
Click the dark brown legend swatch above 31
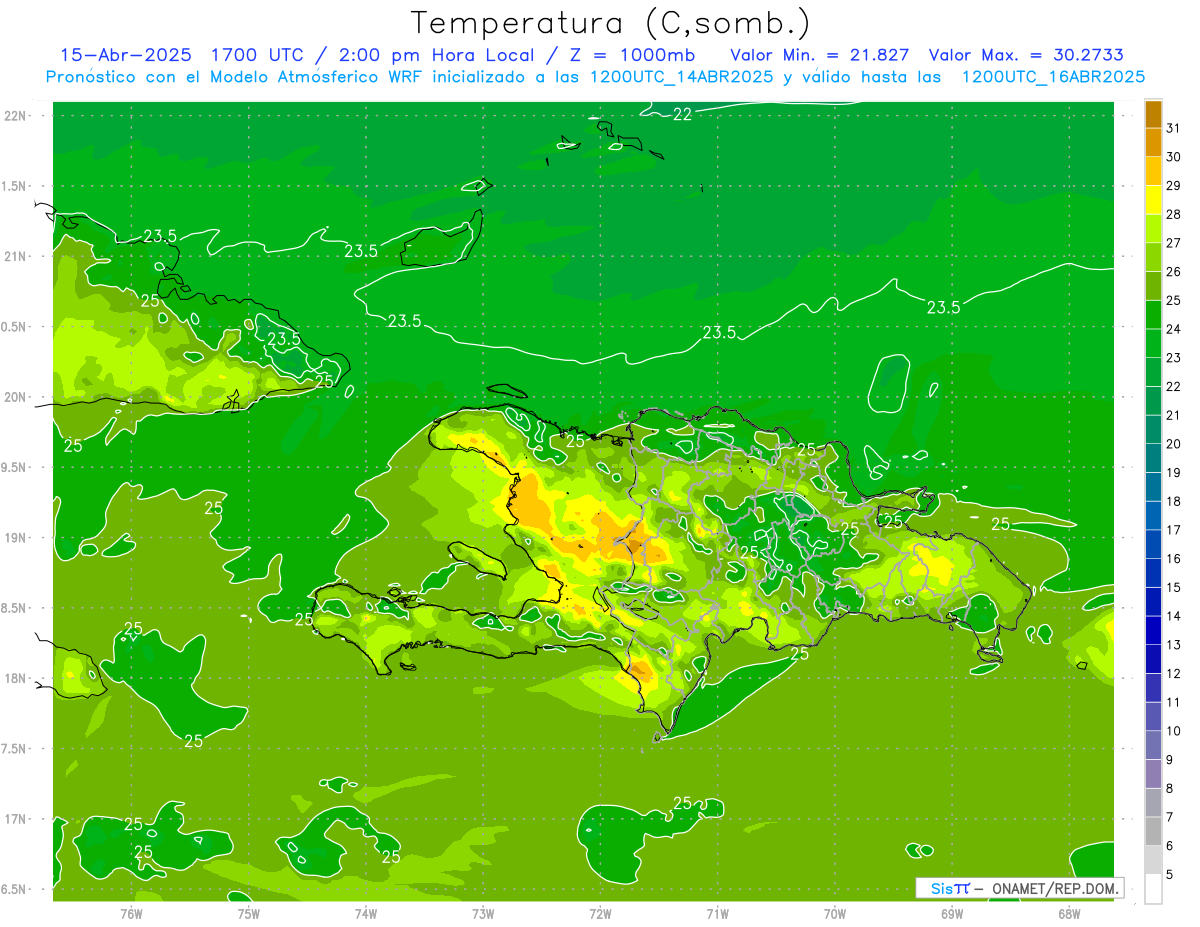(x=1153, y=114)
